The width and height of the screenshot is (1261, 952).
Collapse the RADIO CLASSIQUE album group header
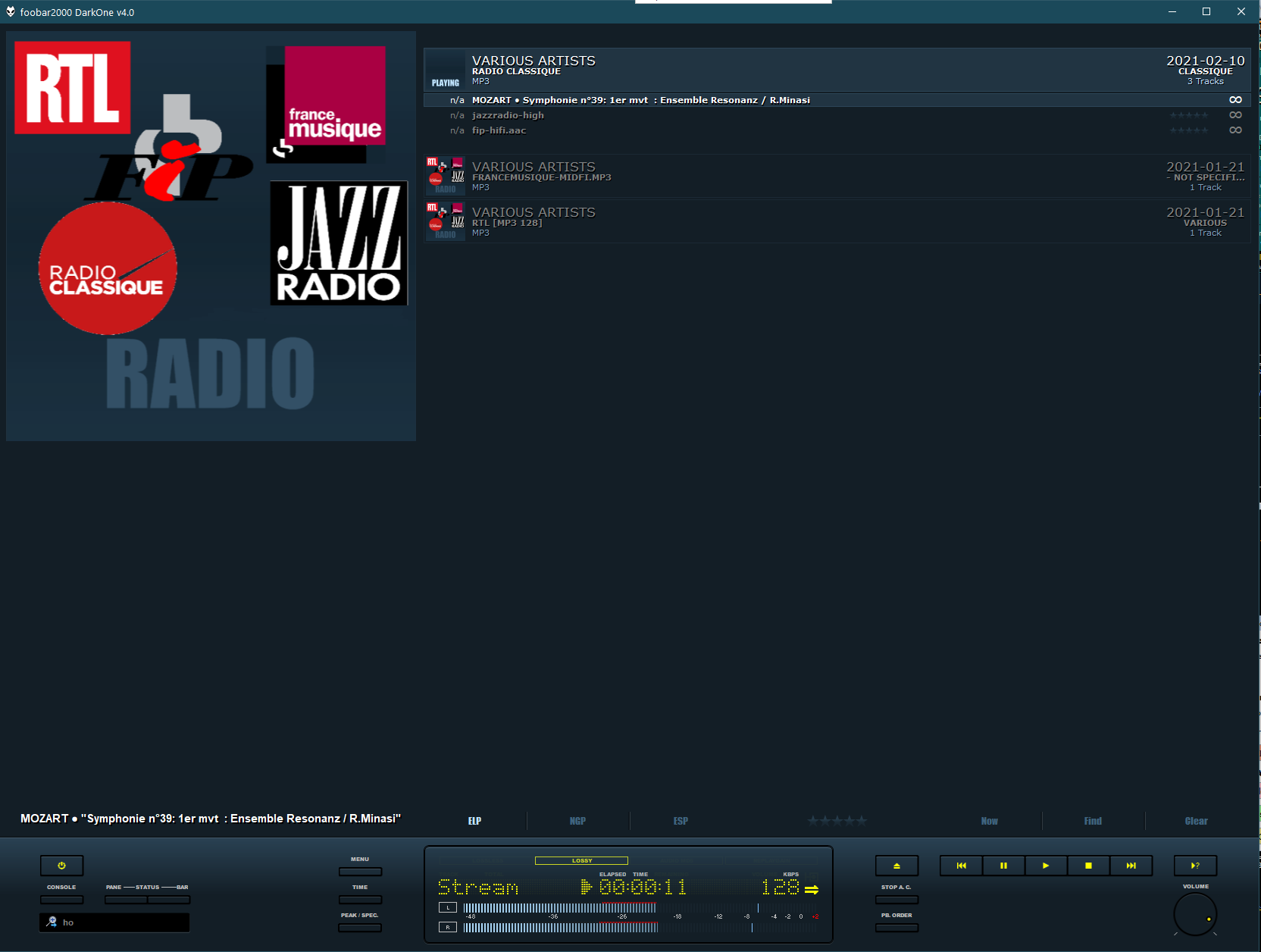click(x=837, y=70)
